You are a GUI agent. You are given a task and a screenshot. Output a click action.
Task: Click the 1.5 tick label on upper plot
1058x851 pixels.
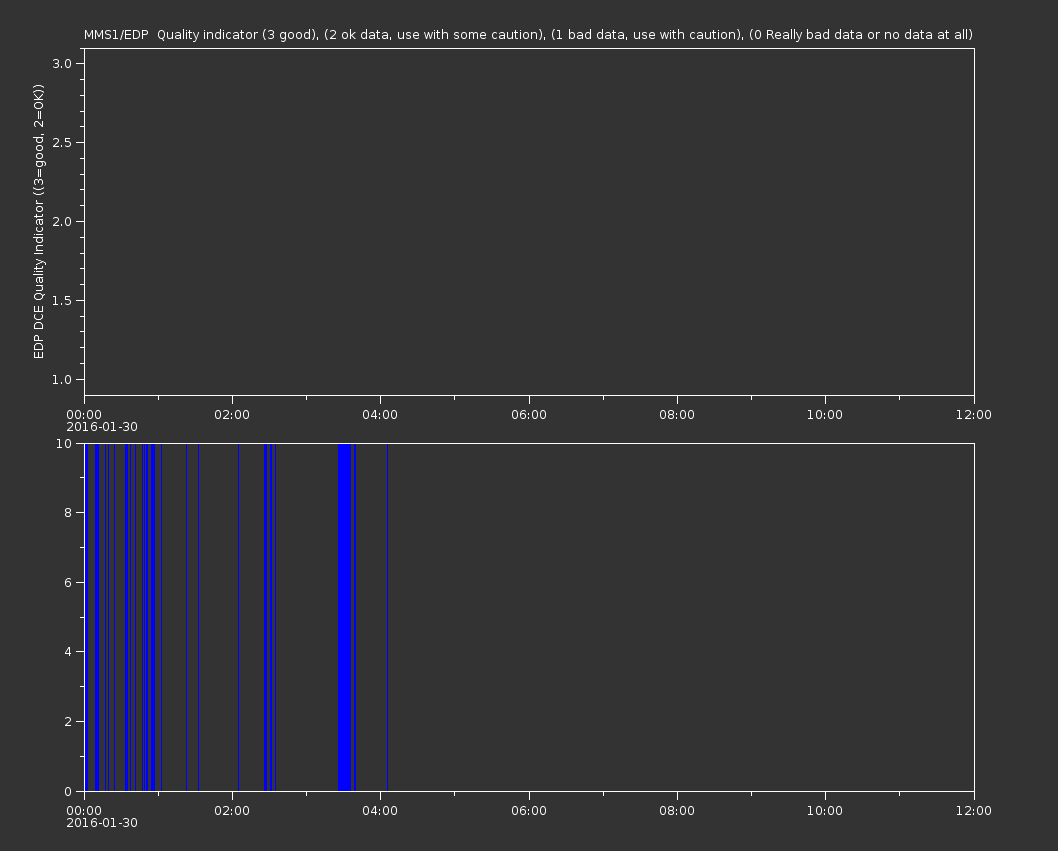tap(61, 300)
